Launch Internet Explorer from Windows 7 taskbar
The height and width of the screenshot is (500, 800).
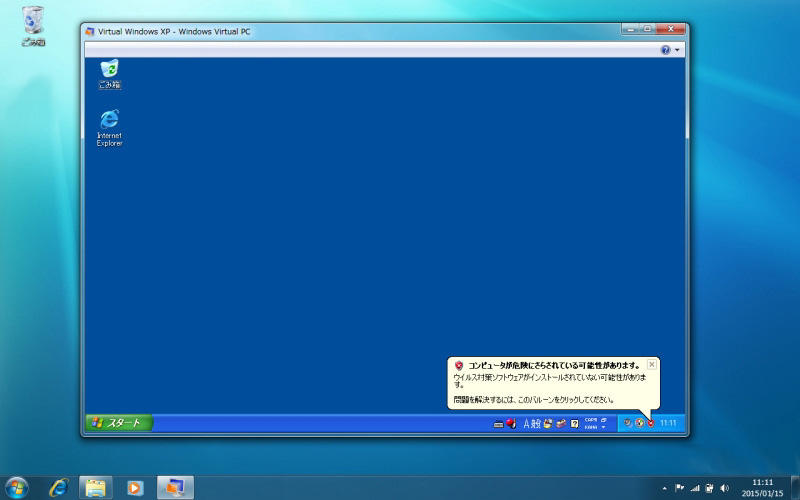pos(59,487)
